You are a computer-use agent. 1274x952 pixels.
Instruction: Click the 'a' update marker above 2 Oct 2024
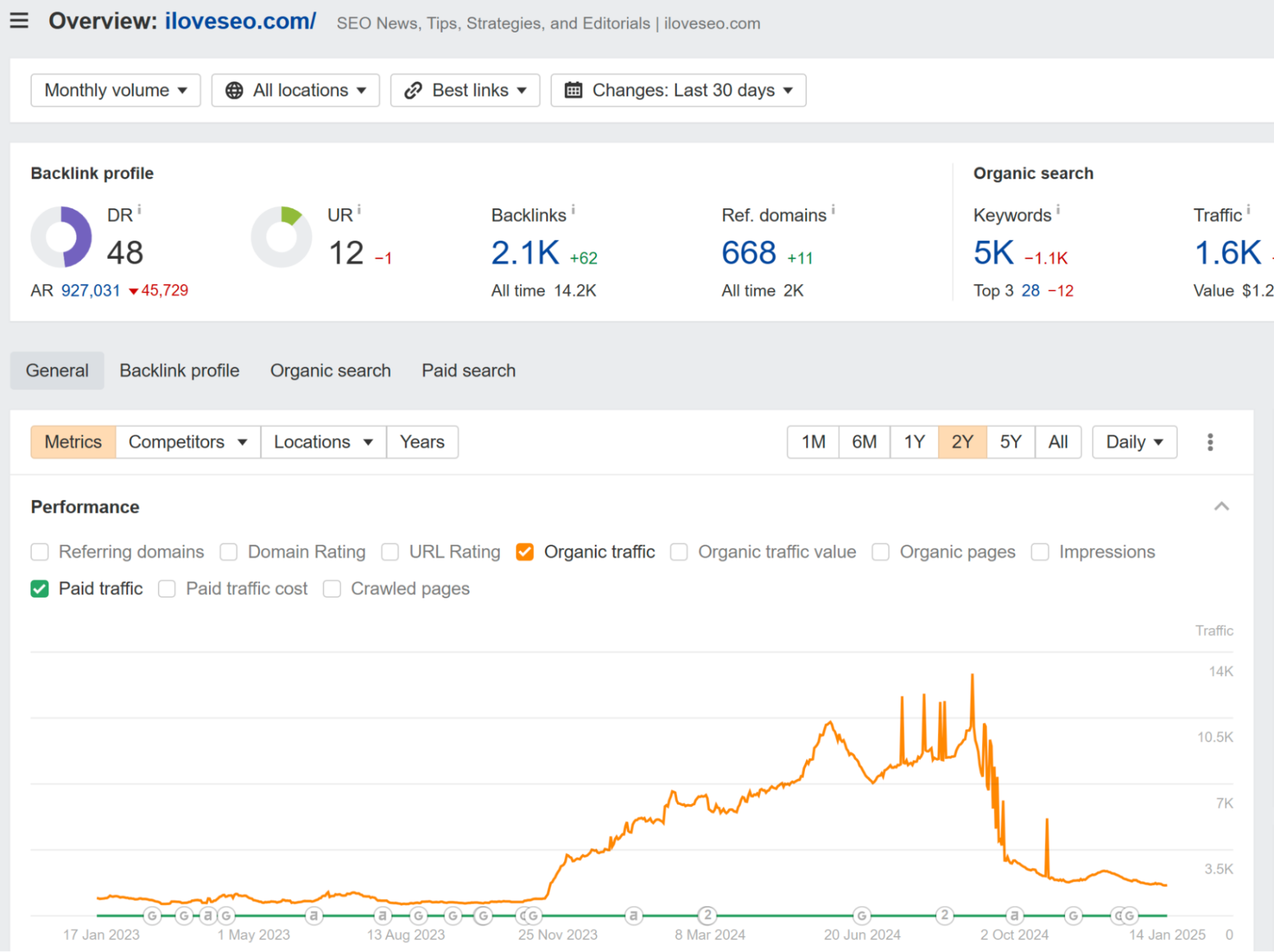[x=1015, y=916]
